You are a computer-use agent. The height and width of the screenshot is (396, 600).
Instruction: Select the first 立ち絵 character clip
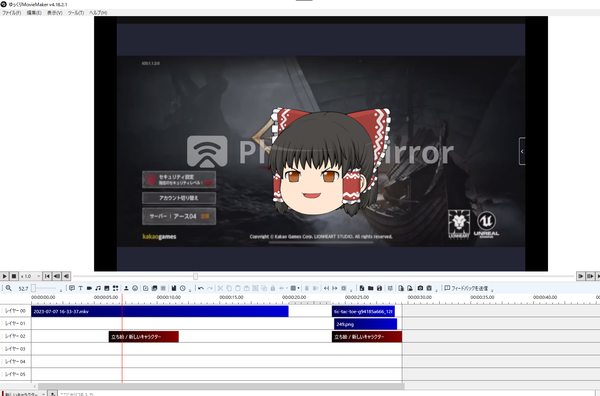click(143, 337)
